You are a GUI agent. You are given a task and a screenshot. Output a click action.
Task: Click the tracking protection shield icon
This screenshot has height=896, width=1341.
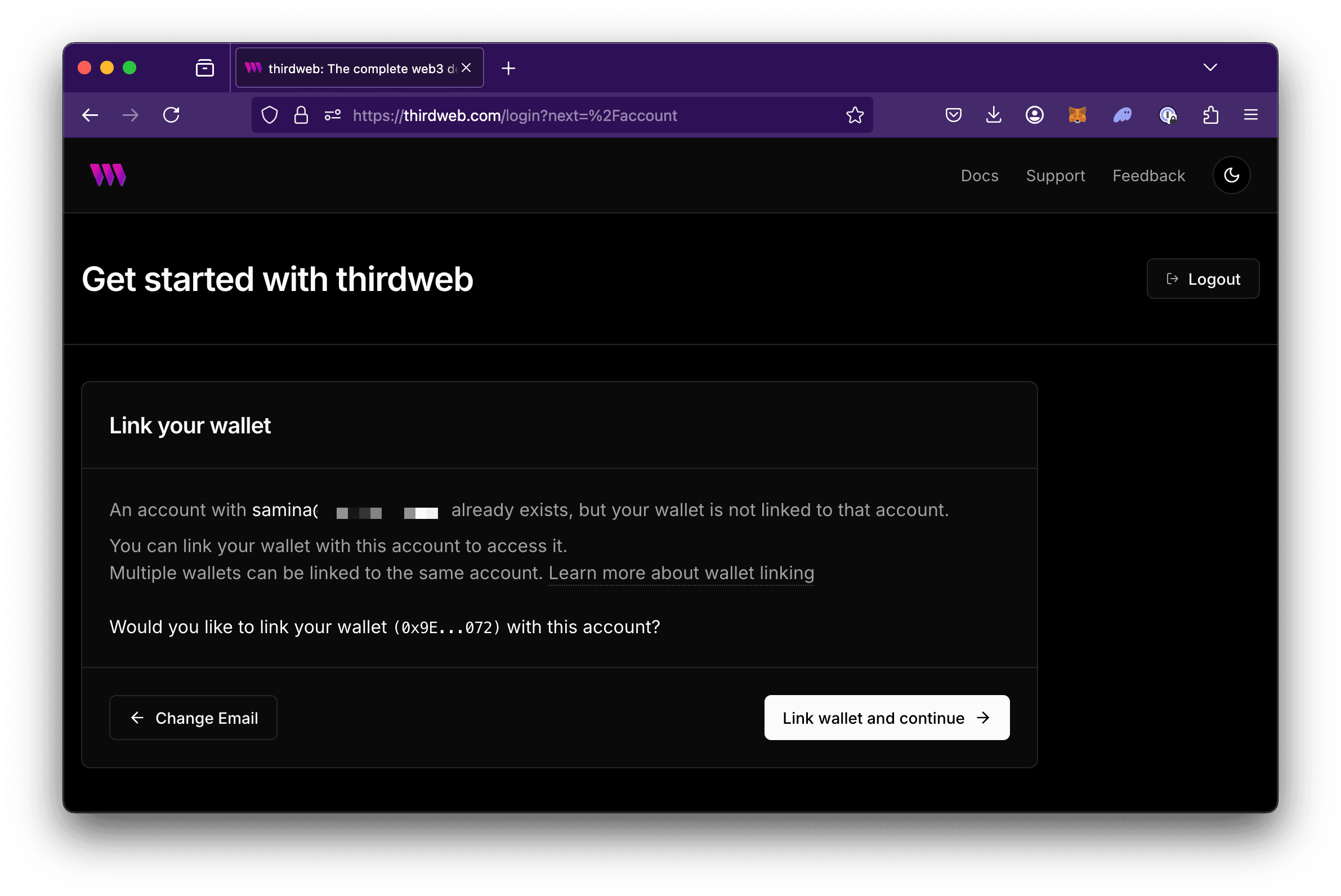270,115
